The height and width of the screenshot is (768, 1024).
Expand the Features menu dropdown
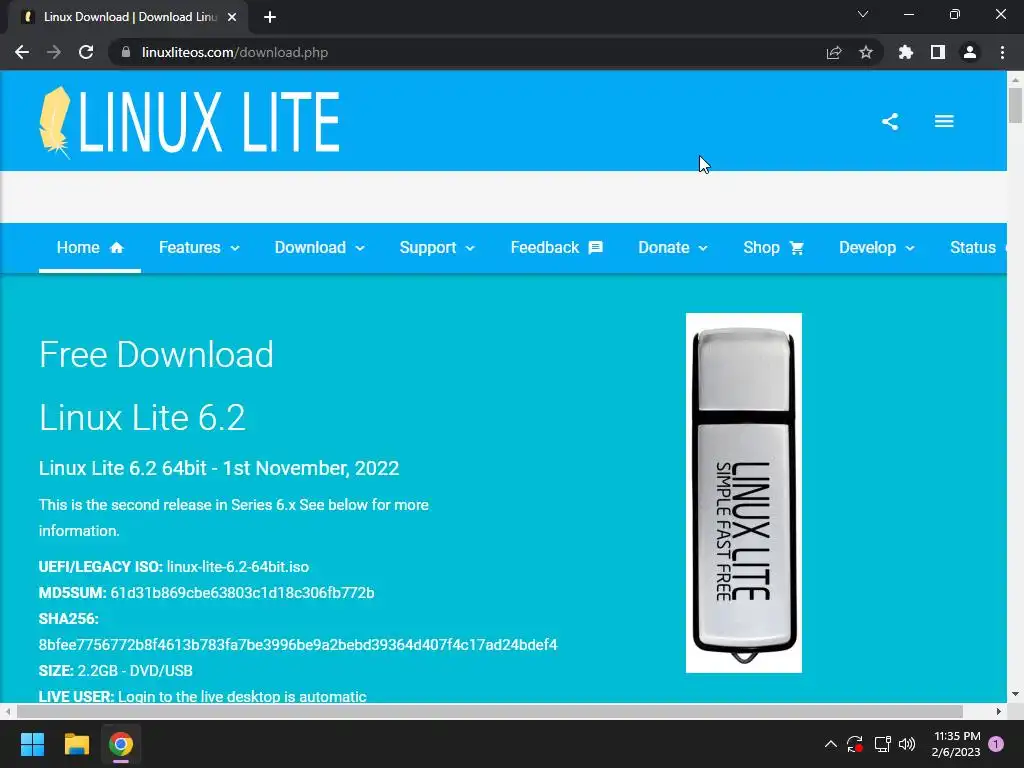199,248
